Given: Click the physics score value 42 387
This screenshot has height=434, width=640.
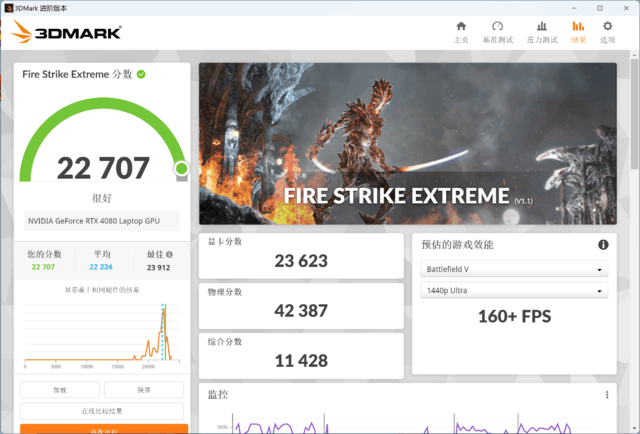Looking at the screenshot, I should (x=301, y=311).
